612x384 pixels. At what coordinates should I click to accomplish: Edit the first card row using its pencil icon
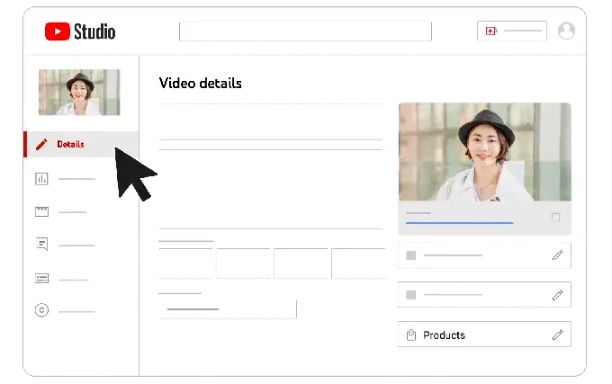[558, 255]
